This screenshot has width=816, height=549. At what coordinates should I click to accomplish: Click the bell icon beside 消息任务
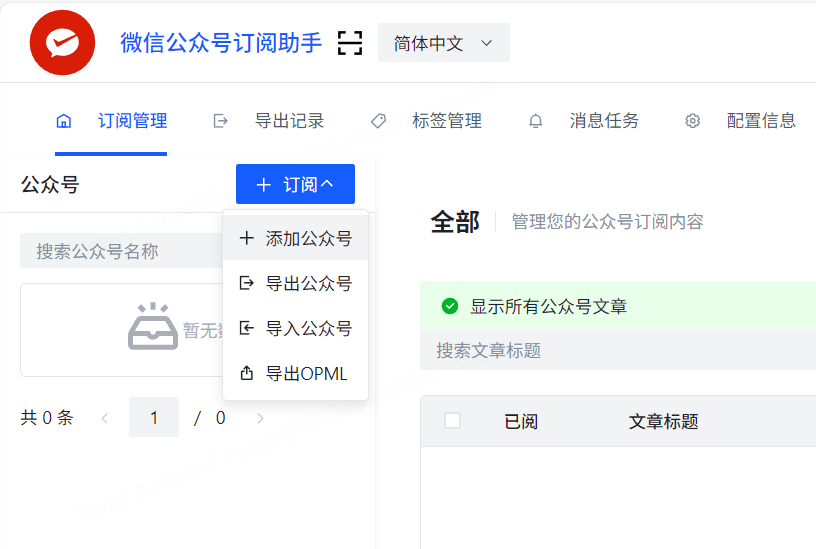[x=536, y=121]
